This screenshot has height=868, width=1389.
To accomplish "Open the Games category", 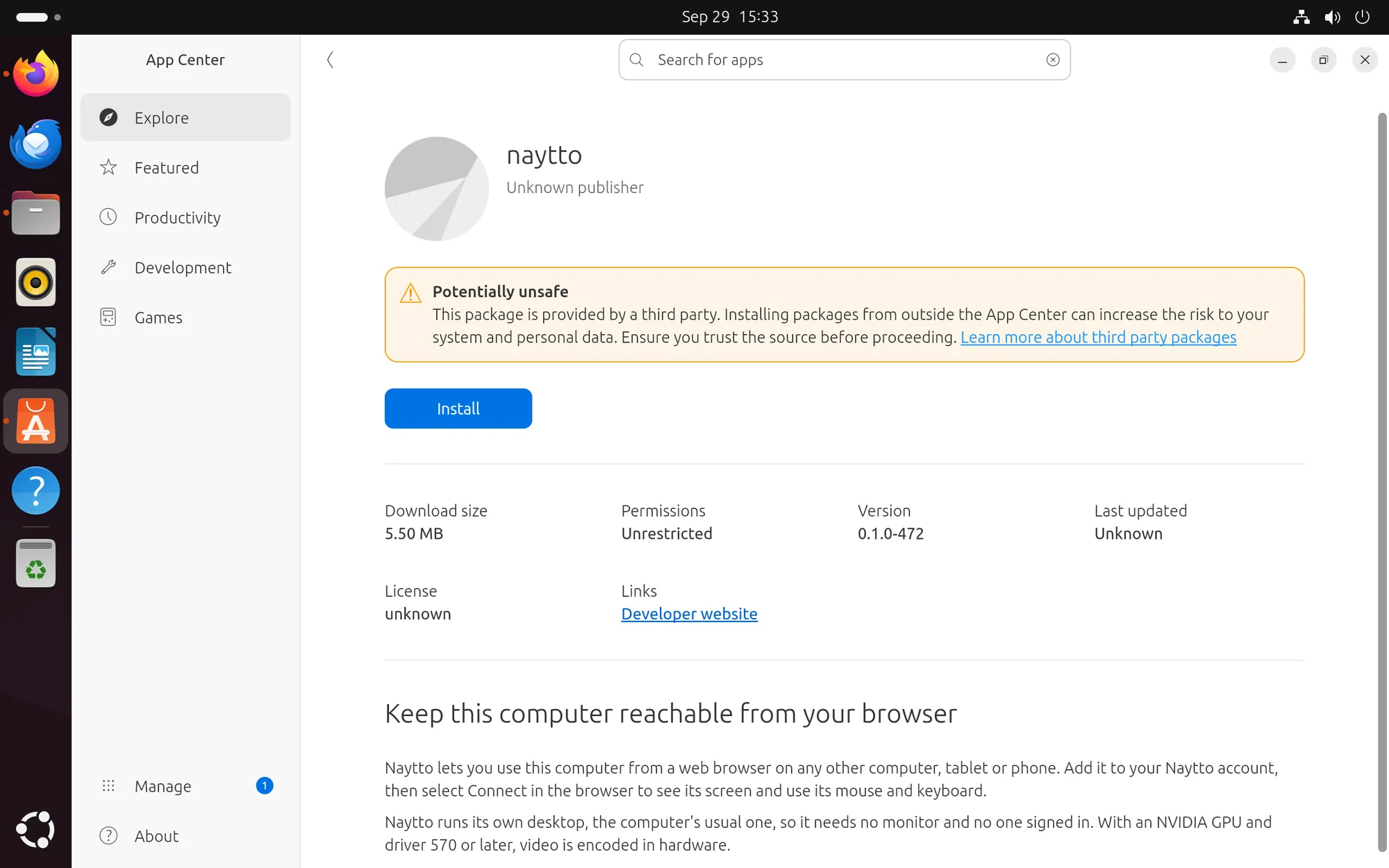I will (185, 317).
